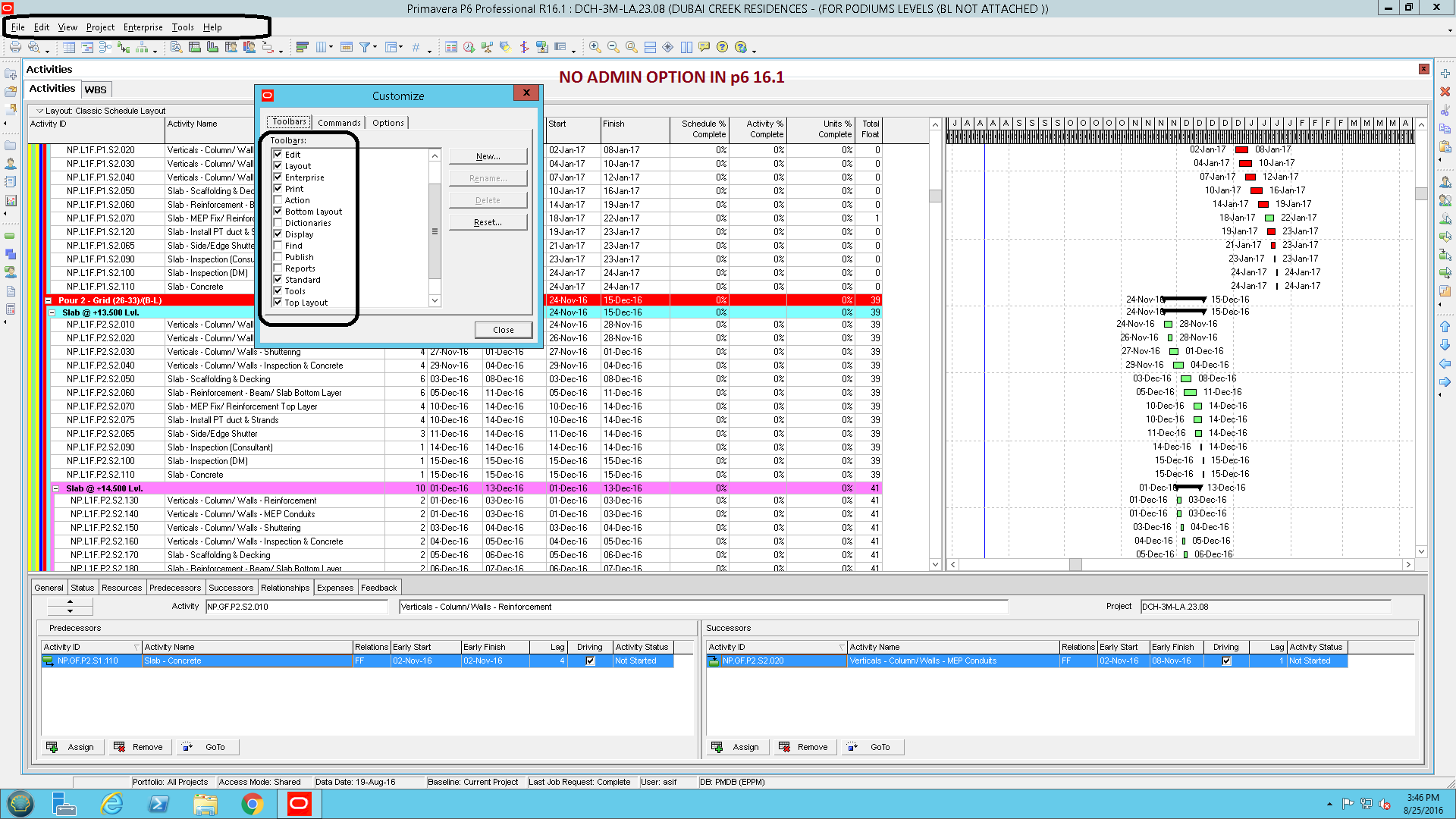Click the Resources person icon in left sidebar
The image size is (1456, 819).
[11, 164]
